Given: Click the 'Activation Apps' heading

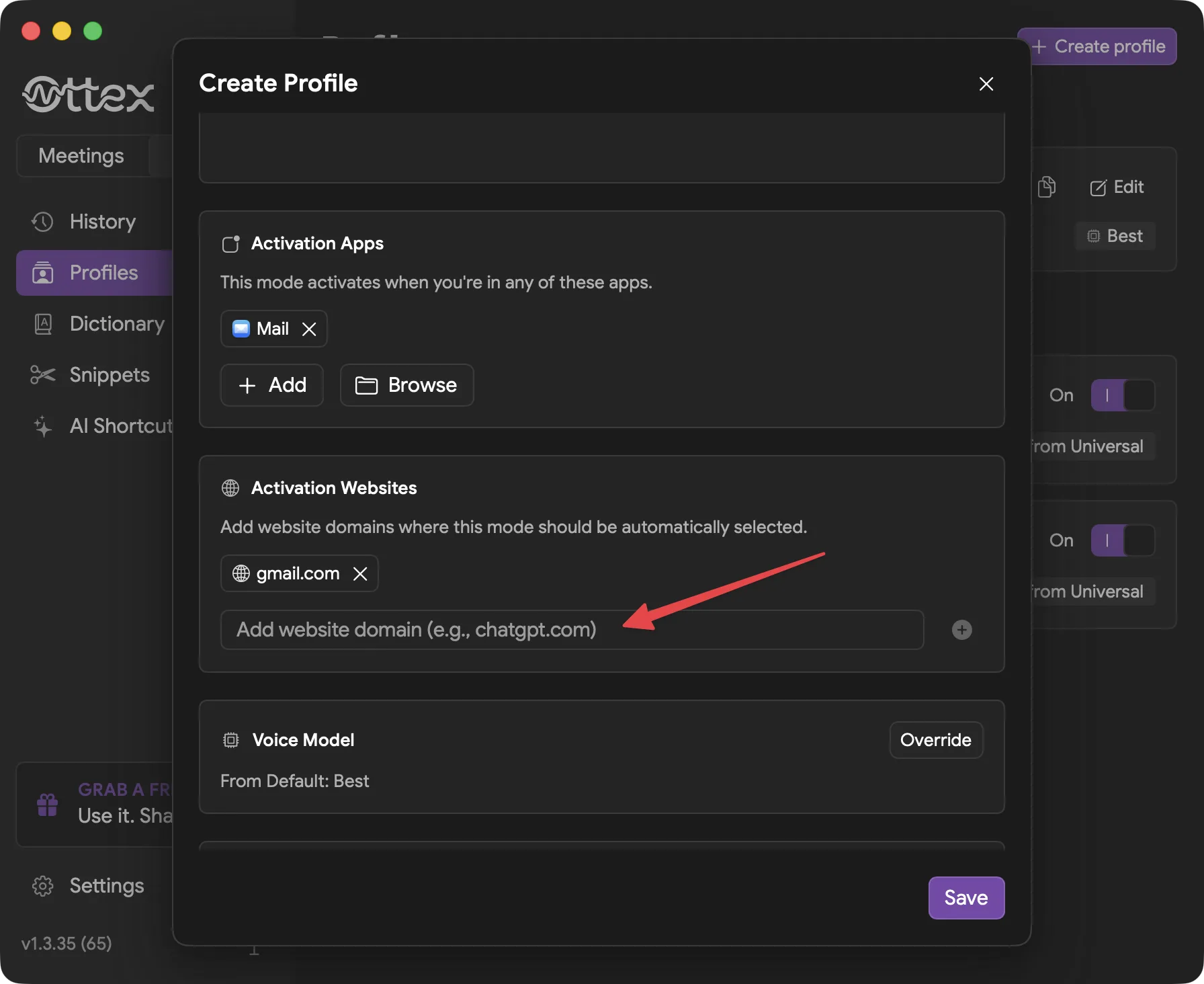Looking at the screenshot, I should pyautogui.click(x=317, y=243).
